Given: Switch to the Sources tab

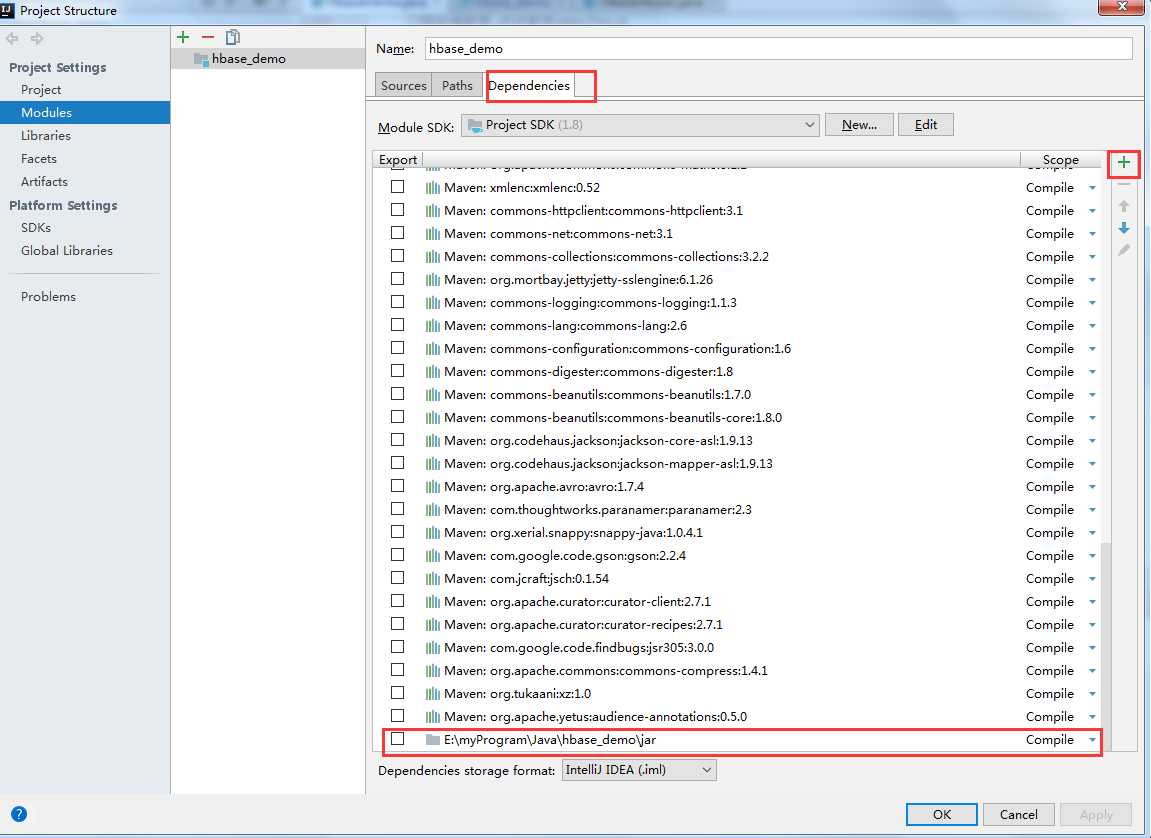Looking at the screenshot, I should click(x=403, y=86).
